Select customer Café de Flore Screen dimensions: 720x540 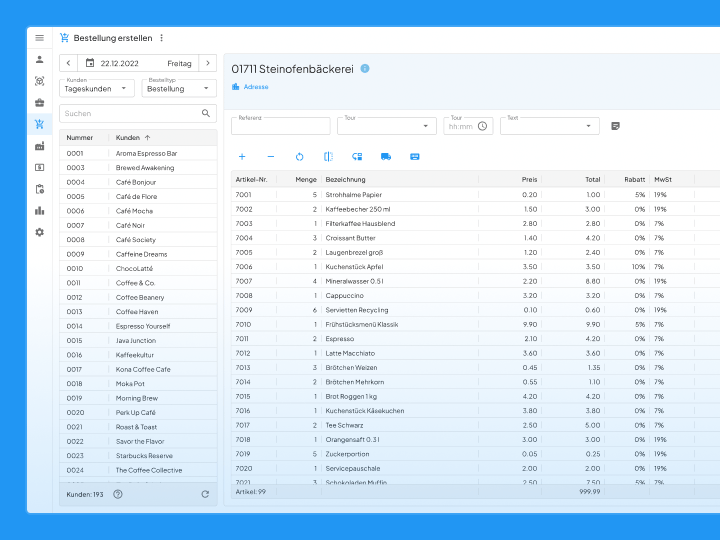click(138, 197)
